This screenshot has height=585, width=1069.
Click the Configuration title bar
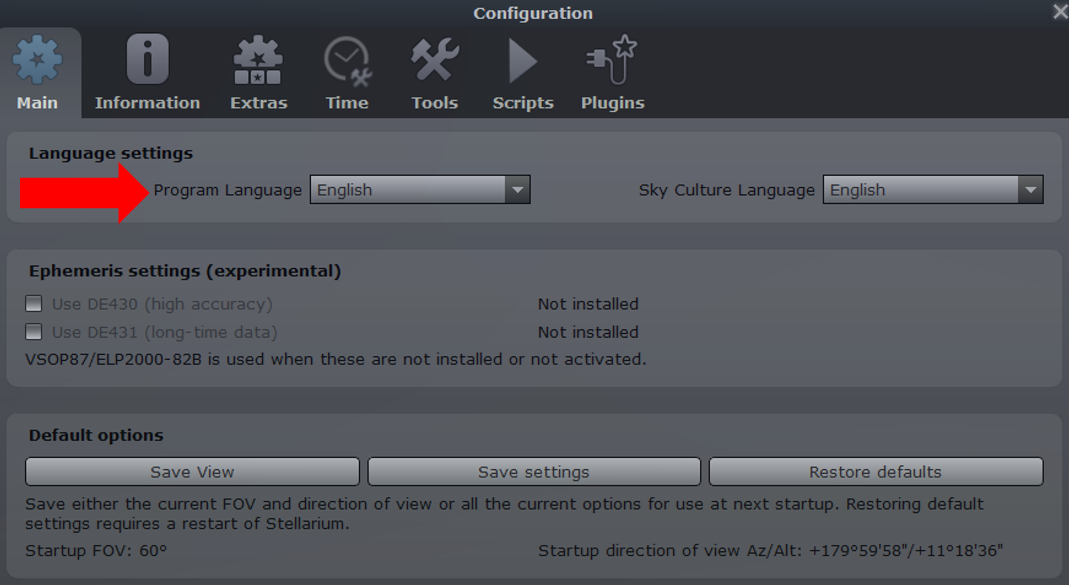(533, 13)
